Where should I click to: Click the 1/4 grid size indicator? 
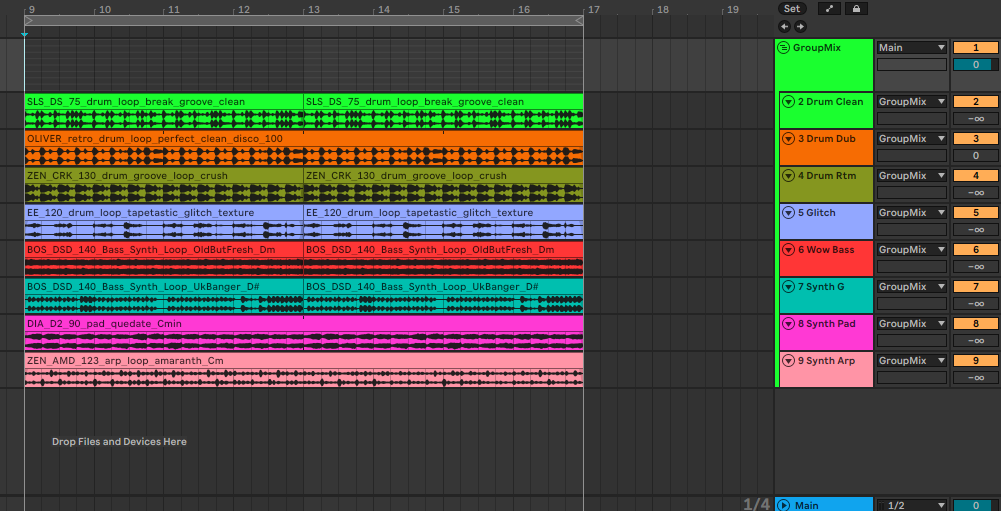pyautogui.click(x=756, y=505)
